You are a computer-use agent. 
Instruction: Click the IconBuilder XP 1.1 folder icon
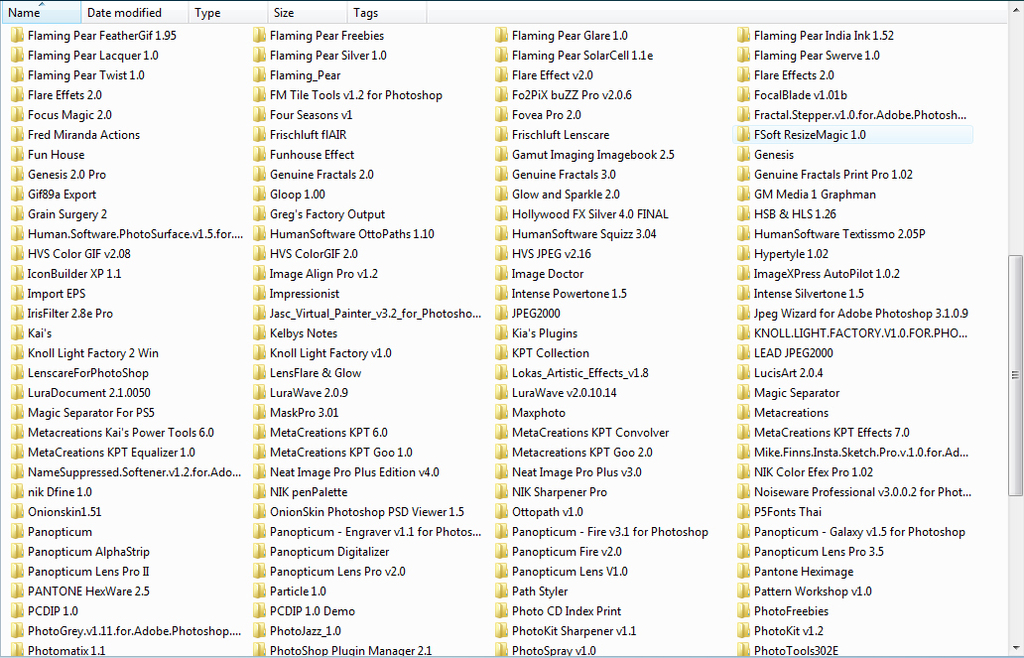(18, 274)
